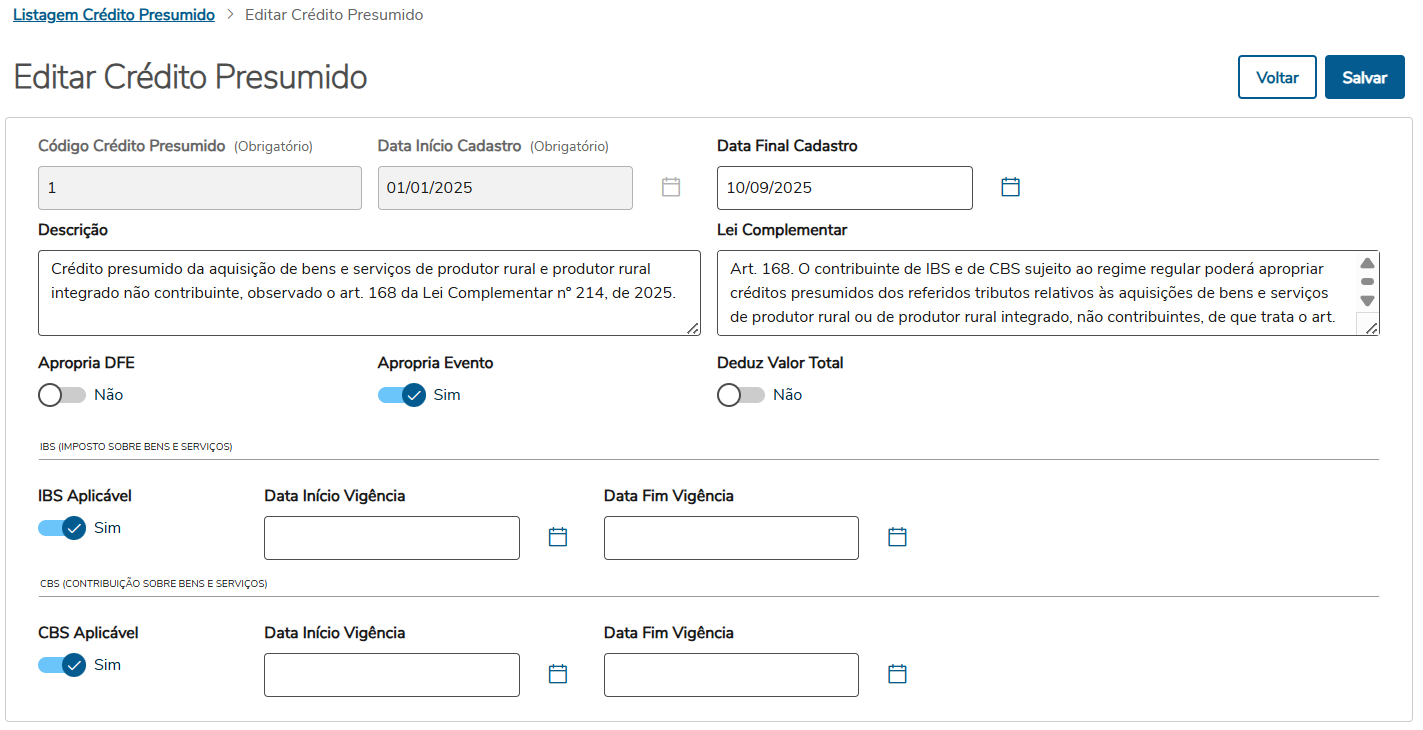1423x730 pixels.
Task: Click IBS Data Início Vigência input
Action: click(391, 538)
